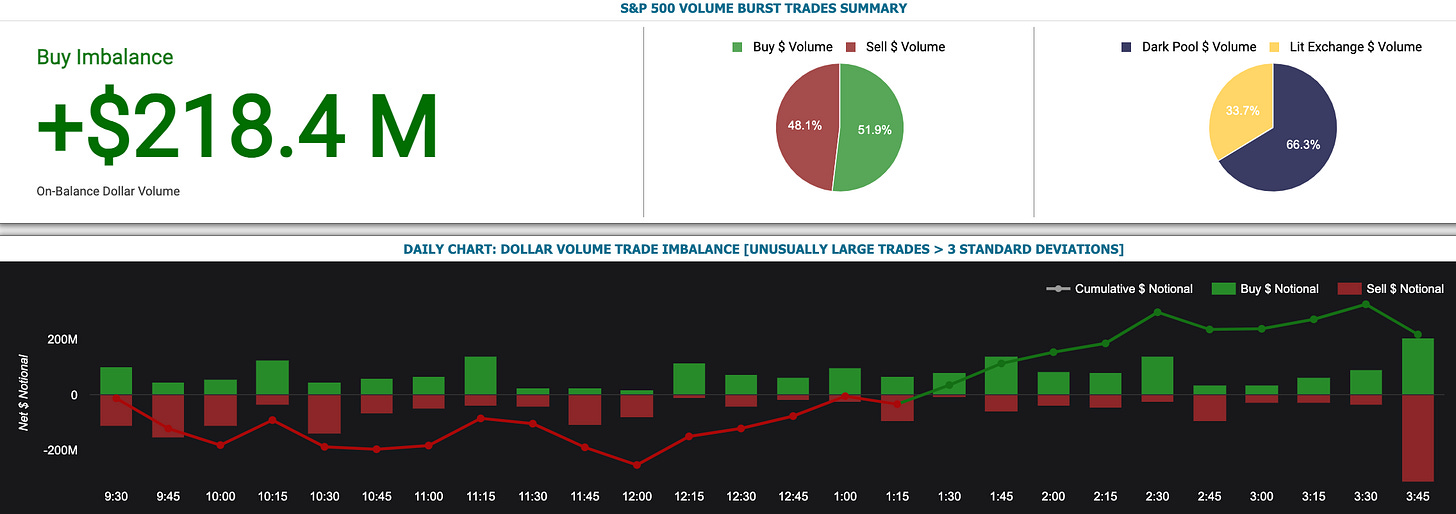Click the Net $ Notional axis label
Screen dimensions: 1456x514
[22, 395]
